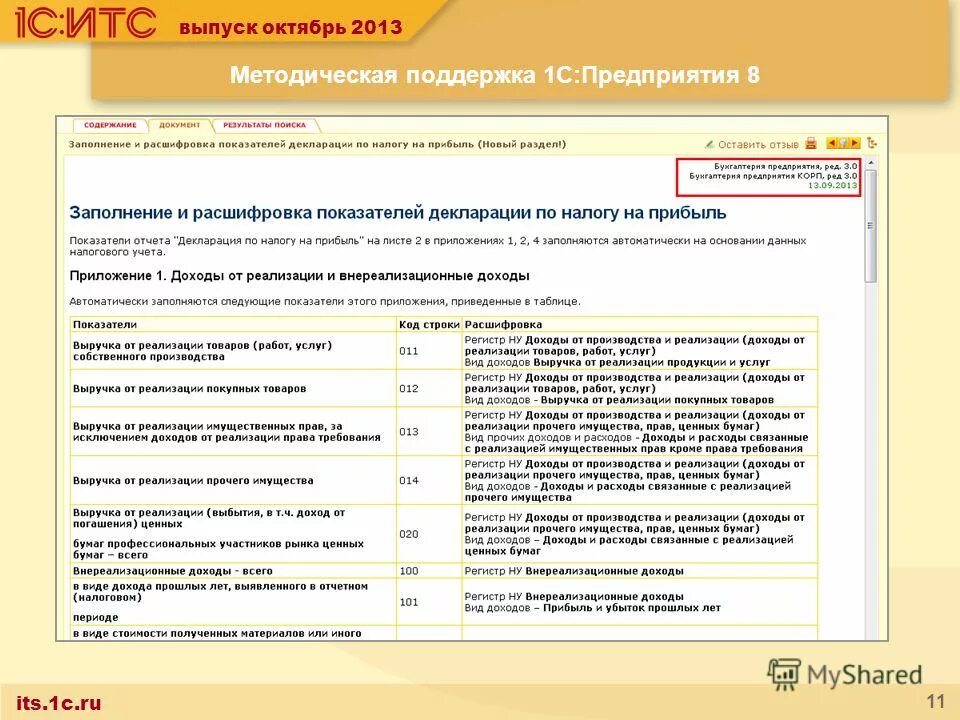
Task: Click the 13.09.2013 date text
Action: (x=833, y=185)
